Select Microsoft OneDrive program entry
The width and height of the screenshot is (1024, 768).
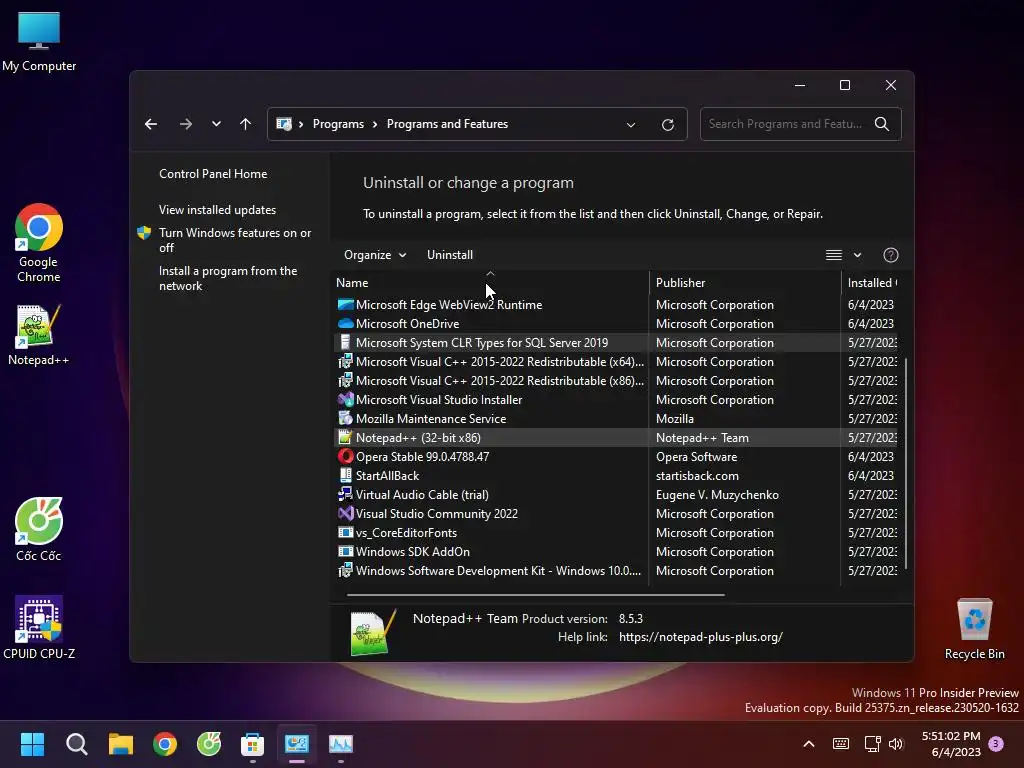click(616, 324)
